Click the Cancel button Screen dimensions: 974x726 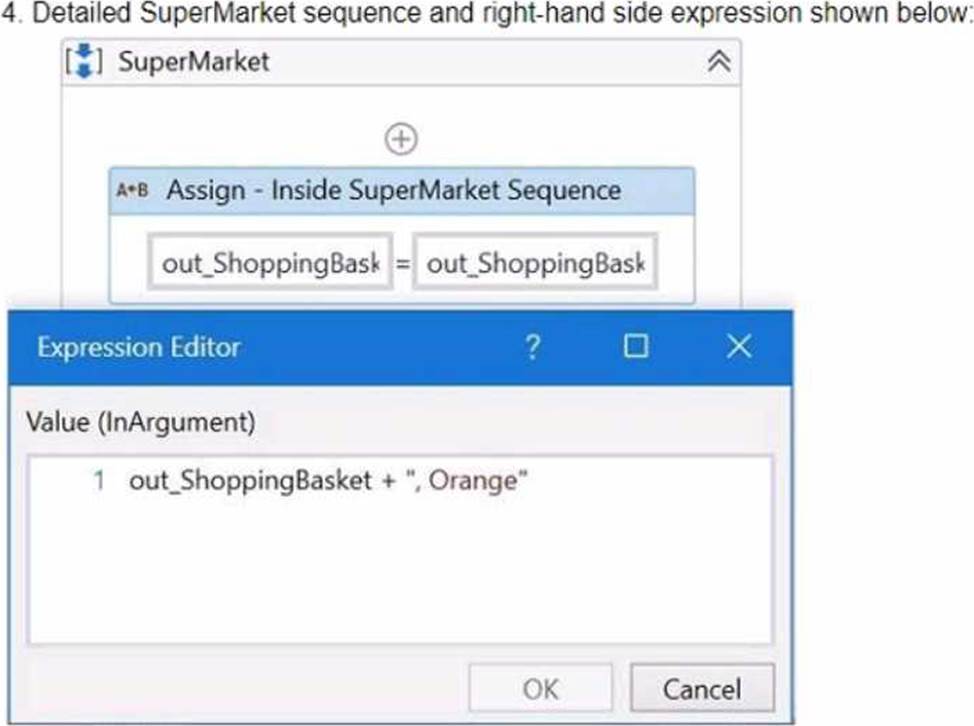(x=702, y=688)
